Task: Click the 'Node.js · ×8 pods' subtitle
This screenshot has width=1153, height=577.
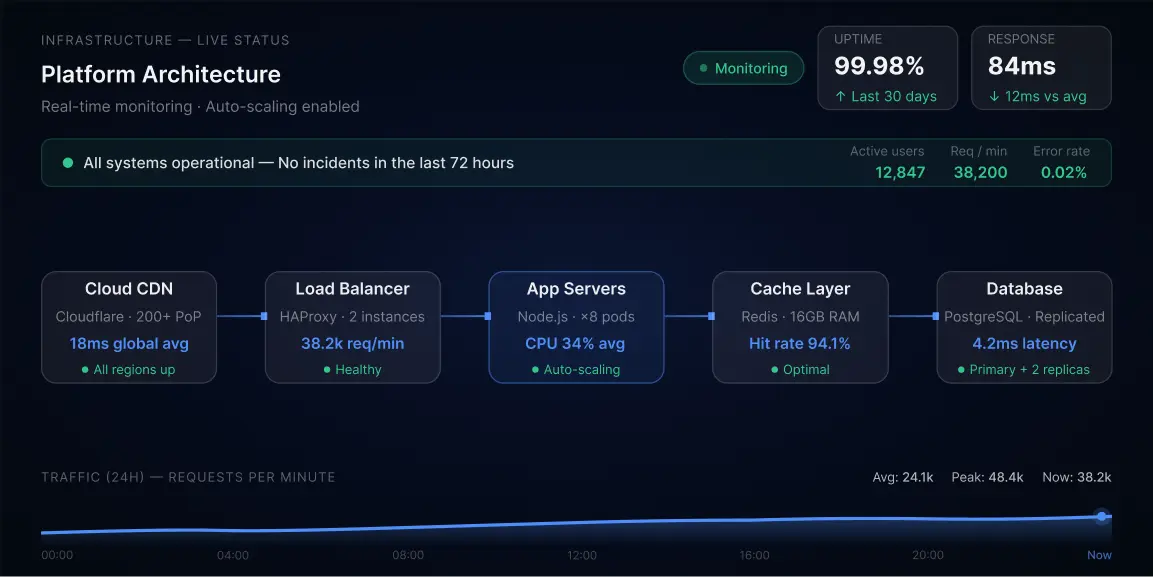Action: tap(576, 317)
